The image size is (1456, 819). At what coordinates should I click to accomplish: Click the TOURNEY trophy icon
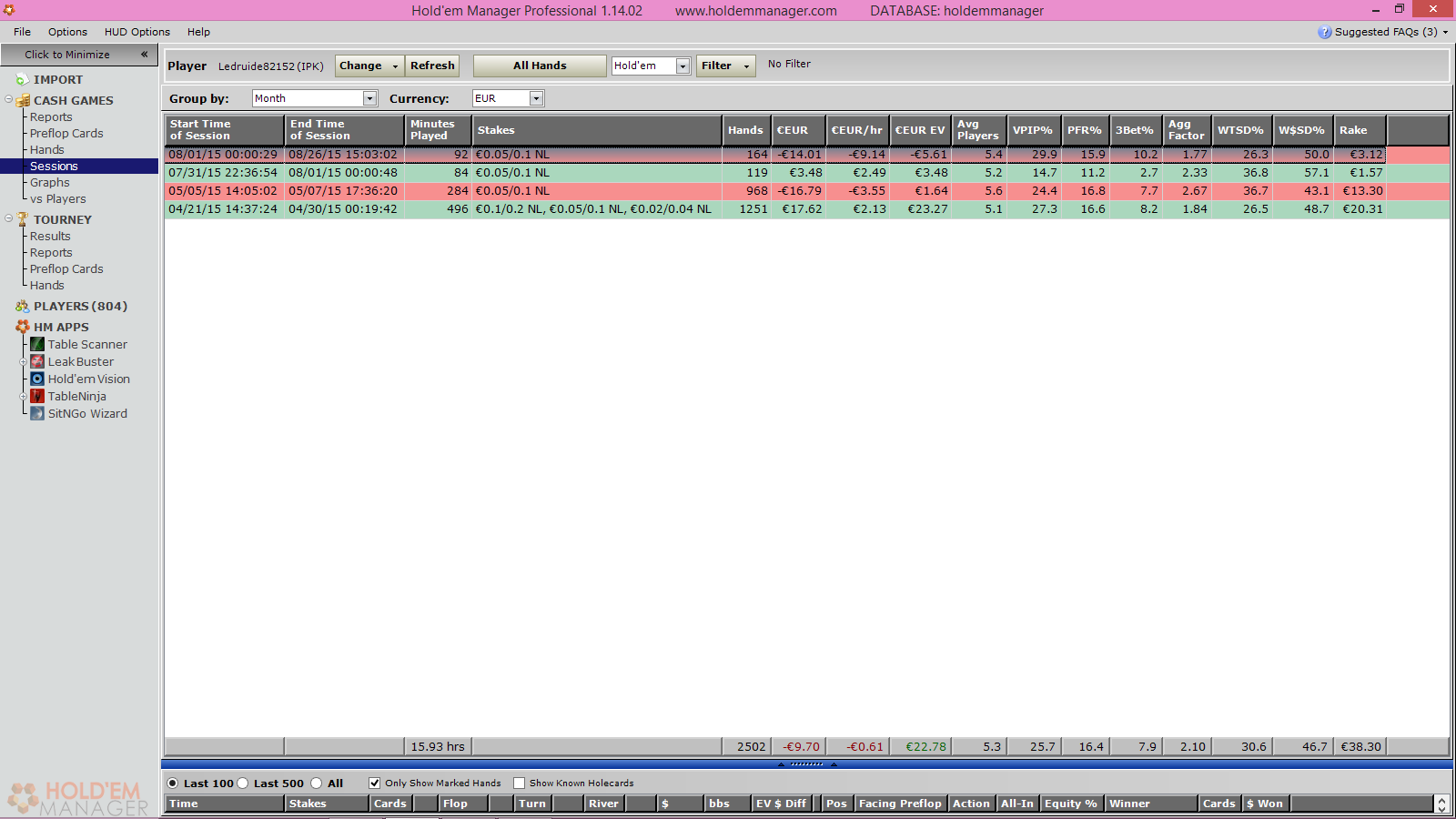[x=23, y=219]
